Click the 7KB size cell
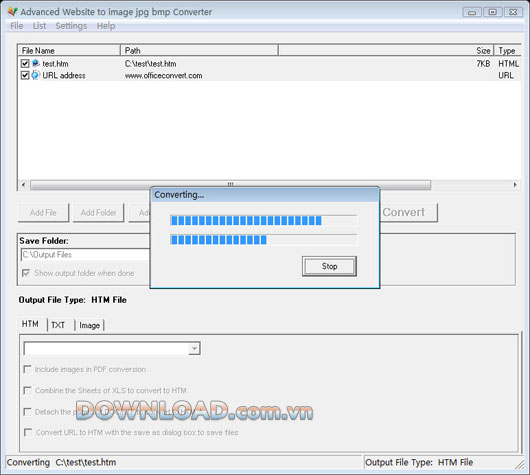 [x=483, y=64]
